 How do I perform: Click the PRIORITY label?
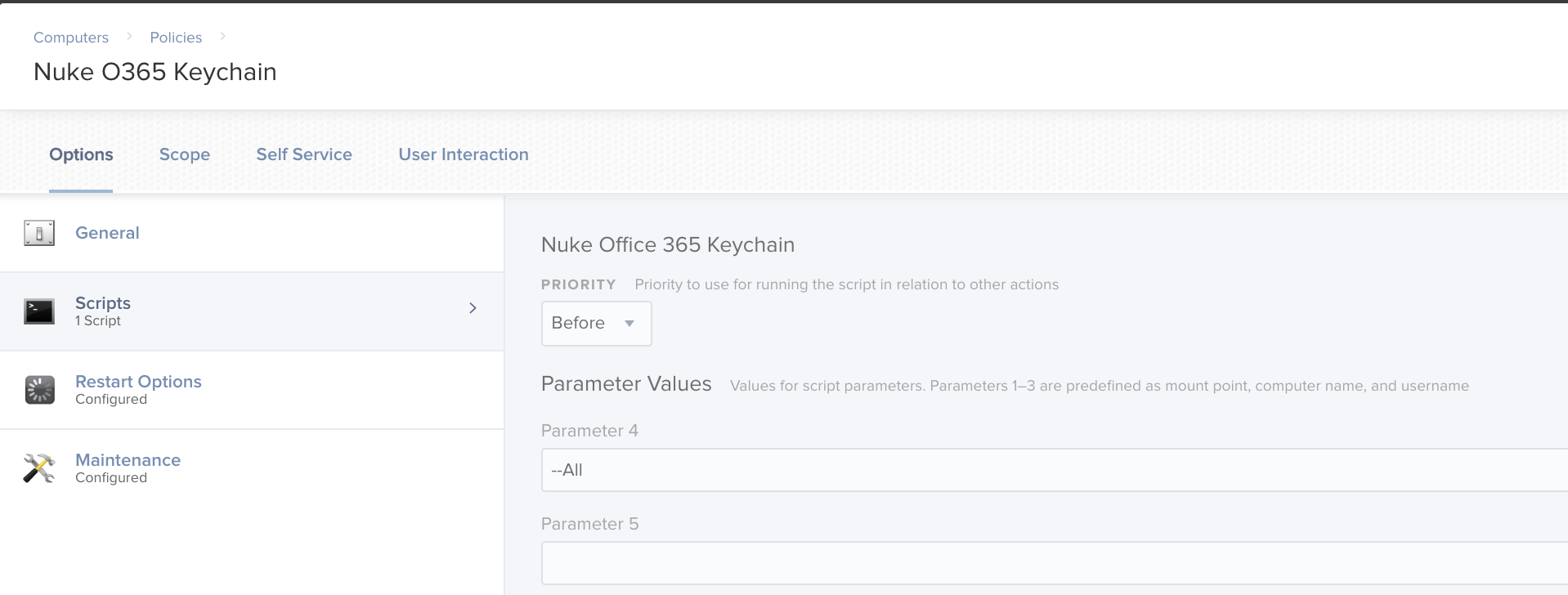coord(579,284)
